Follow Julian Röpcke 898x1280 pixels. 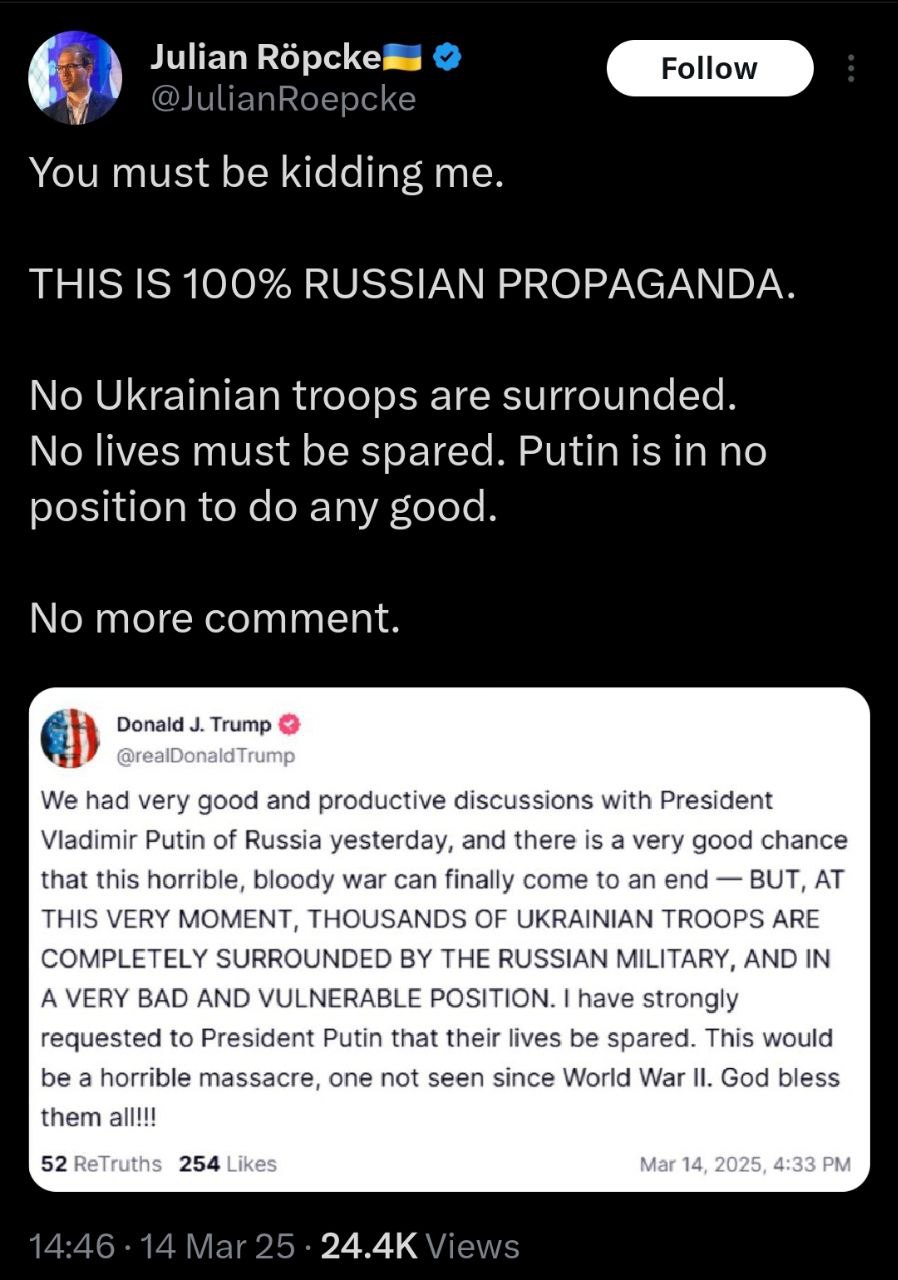710,68
